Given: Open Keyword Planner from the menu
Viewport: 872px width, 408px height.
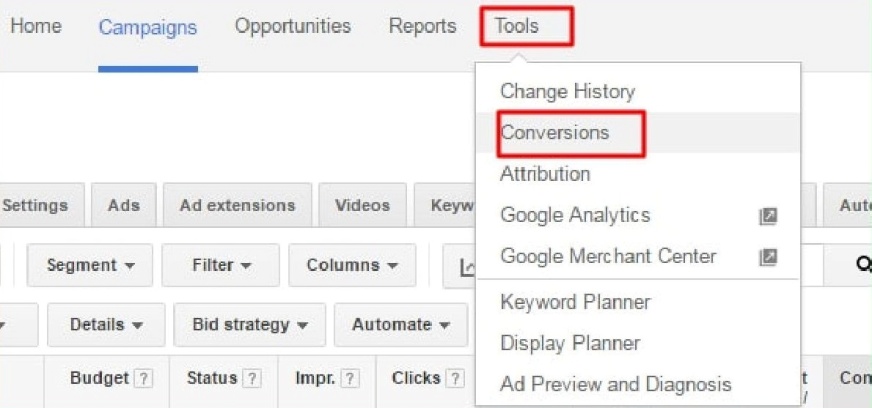Looking at the screenshot, I should click(575, 302).
